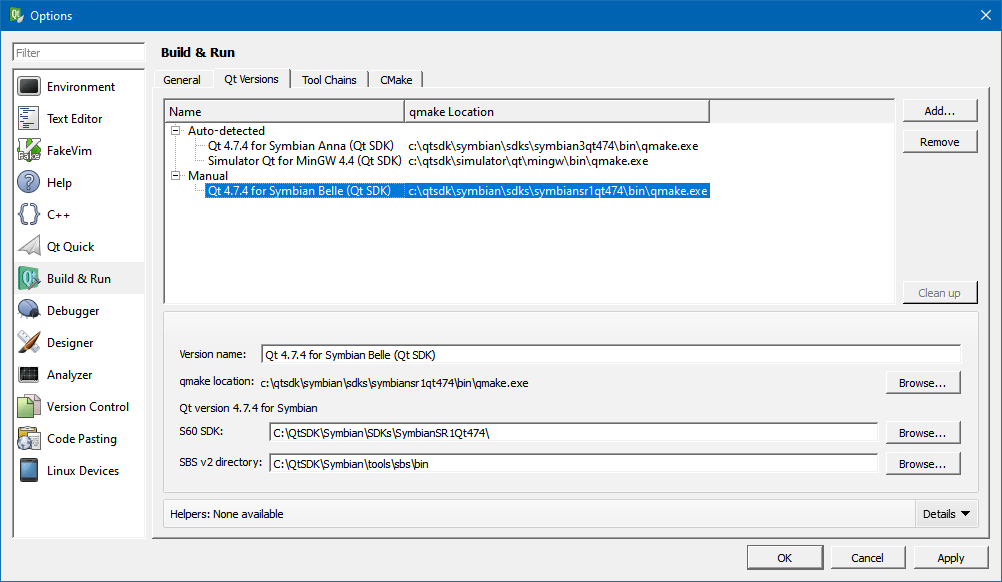Click the Help question mark icon

click(29, 183)
